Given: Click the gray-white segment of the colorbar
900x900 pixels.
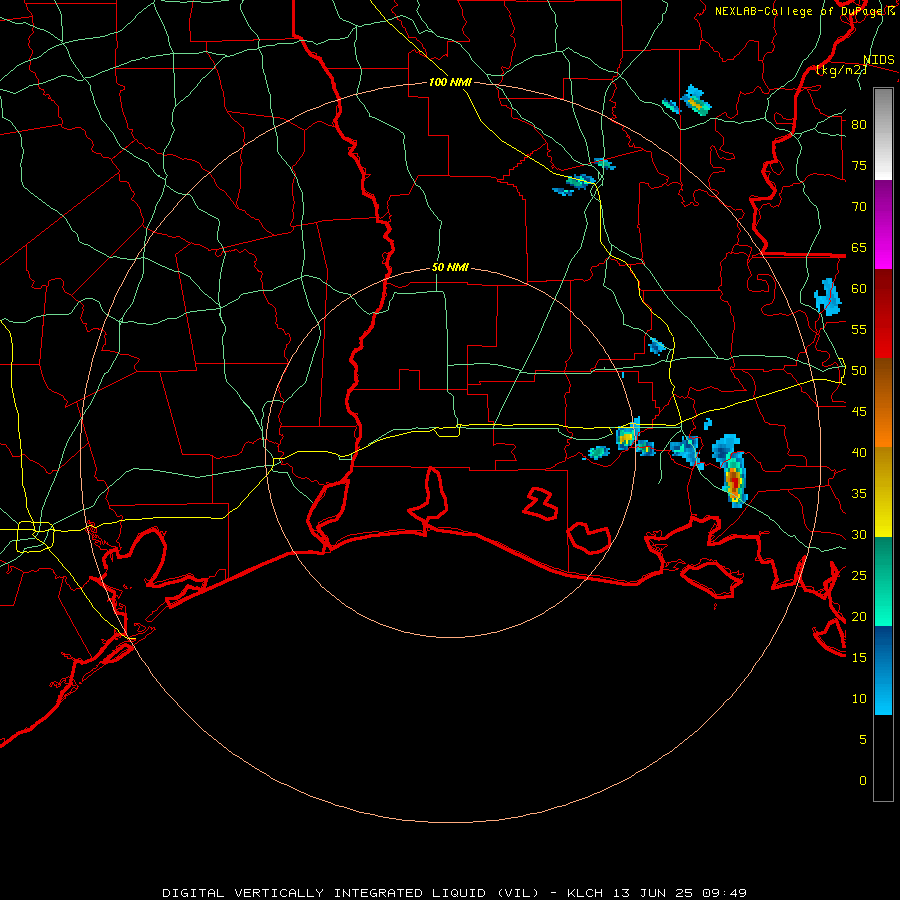Looking at the screenshot, I should coord(883,134).
